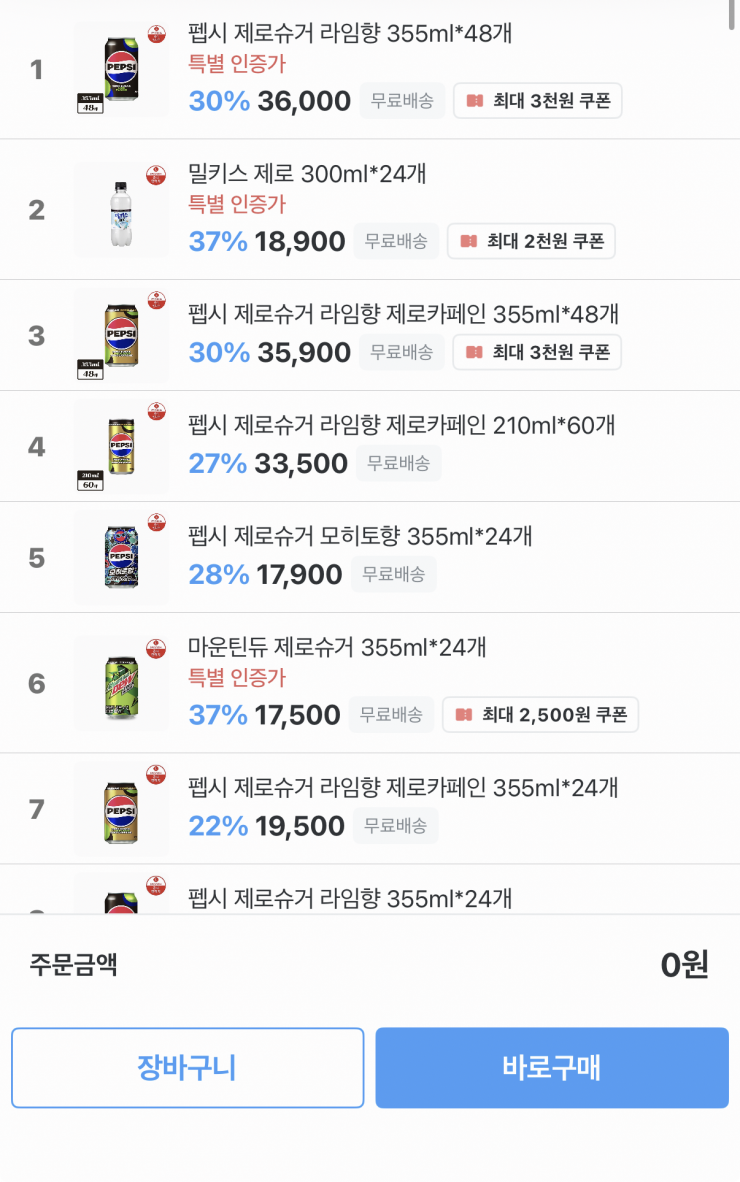Viewport: 740px width, 1182px height.
Task: Select the Mountain Dew Zero Sugar can image
Action: click(x=121, y=684)
